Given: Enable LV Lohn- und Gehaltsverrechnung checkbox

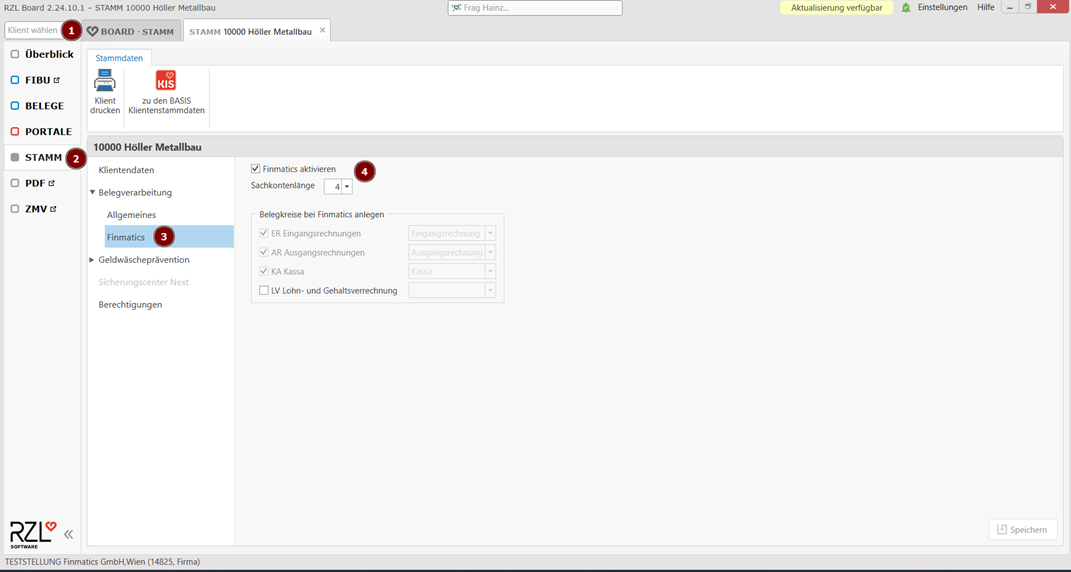Looking at the screenshot, I should 264,291.
